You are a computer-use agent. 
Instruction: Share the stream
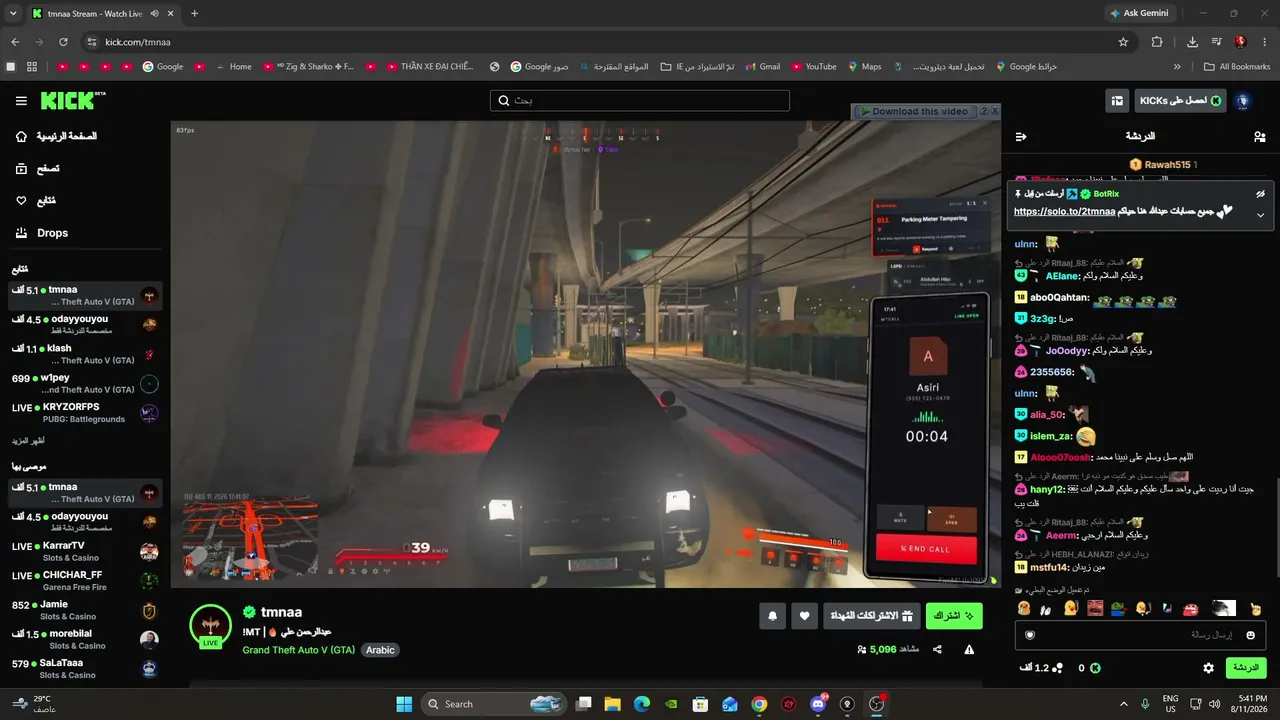click(937, 649)
